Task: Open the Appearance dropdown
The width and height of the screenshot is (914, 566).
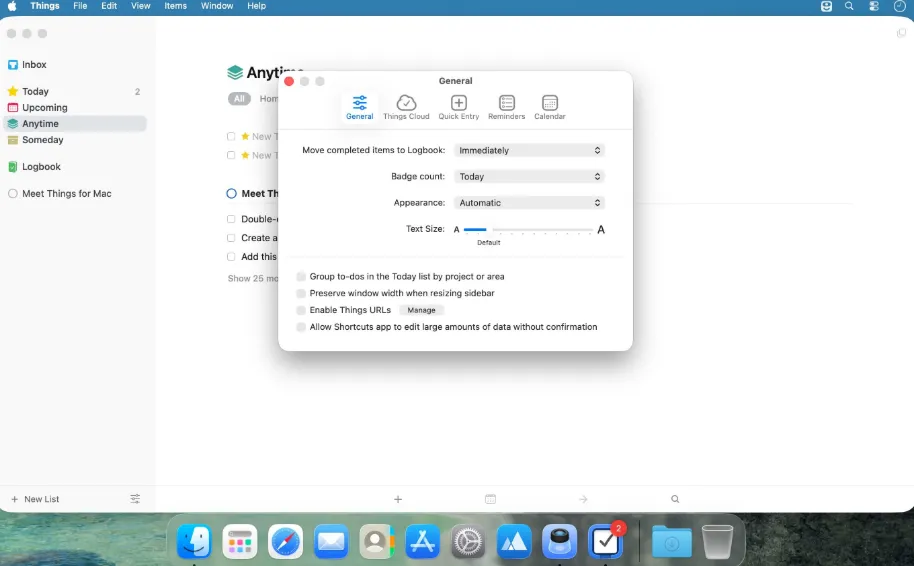Action: (x=529, y=203)
